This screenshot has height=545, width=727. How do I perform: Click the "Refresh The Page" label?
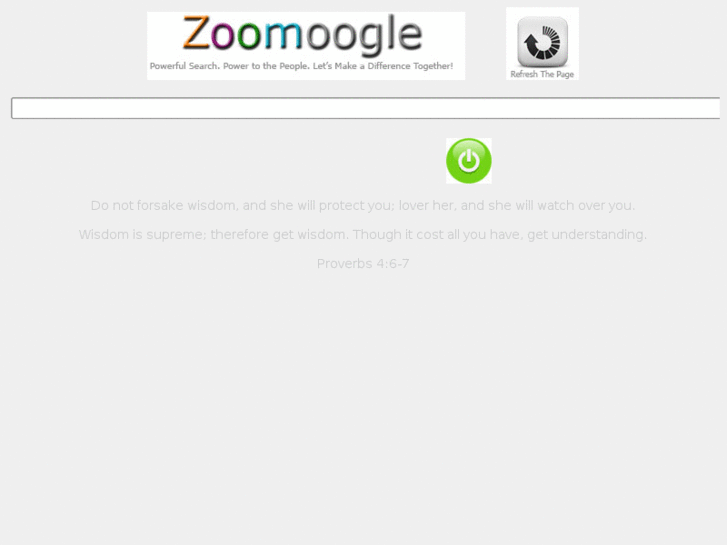pos(542,74)
